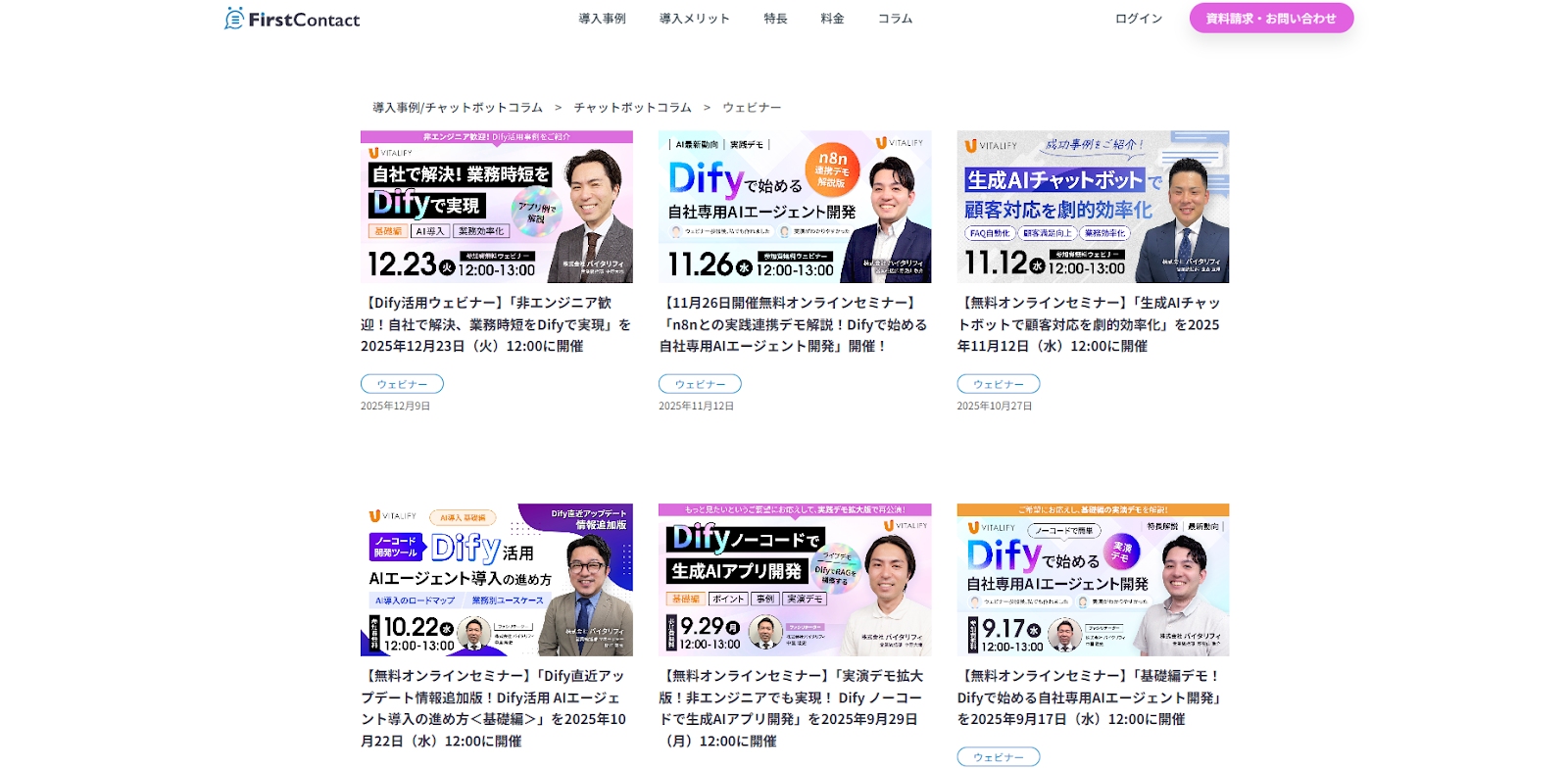
Task: Open 導入事例/チャットボットコラム breadcrumb link
Action: pyautogui.click(x=458, y=108)
